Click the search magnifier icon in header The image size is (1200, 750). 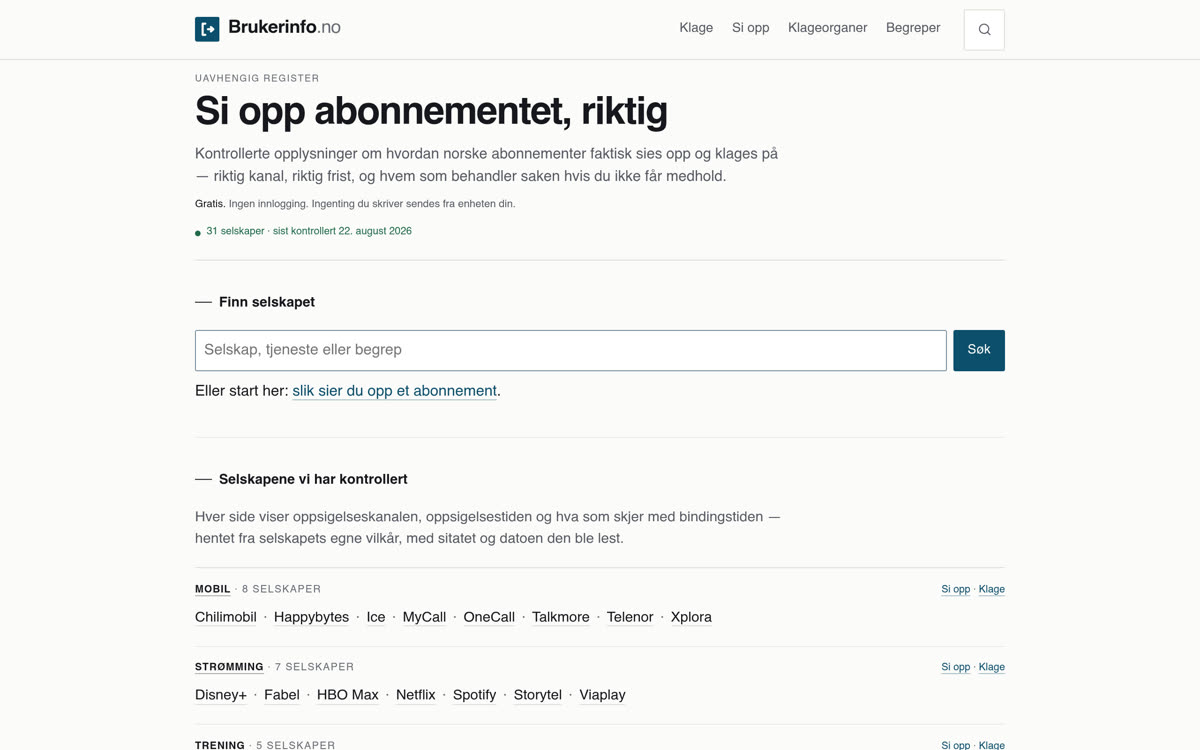coord(984,30)
